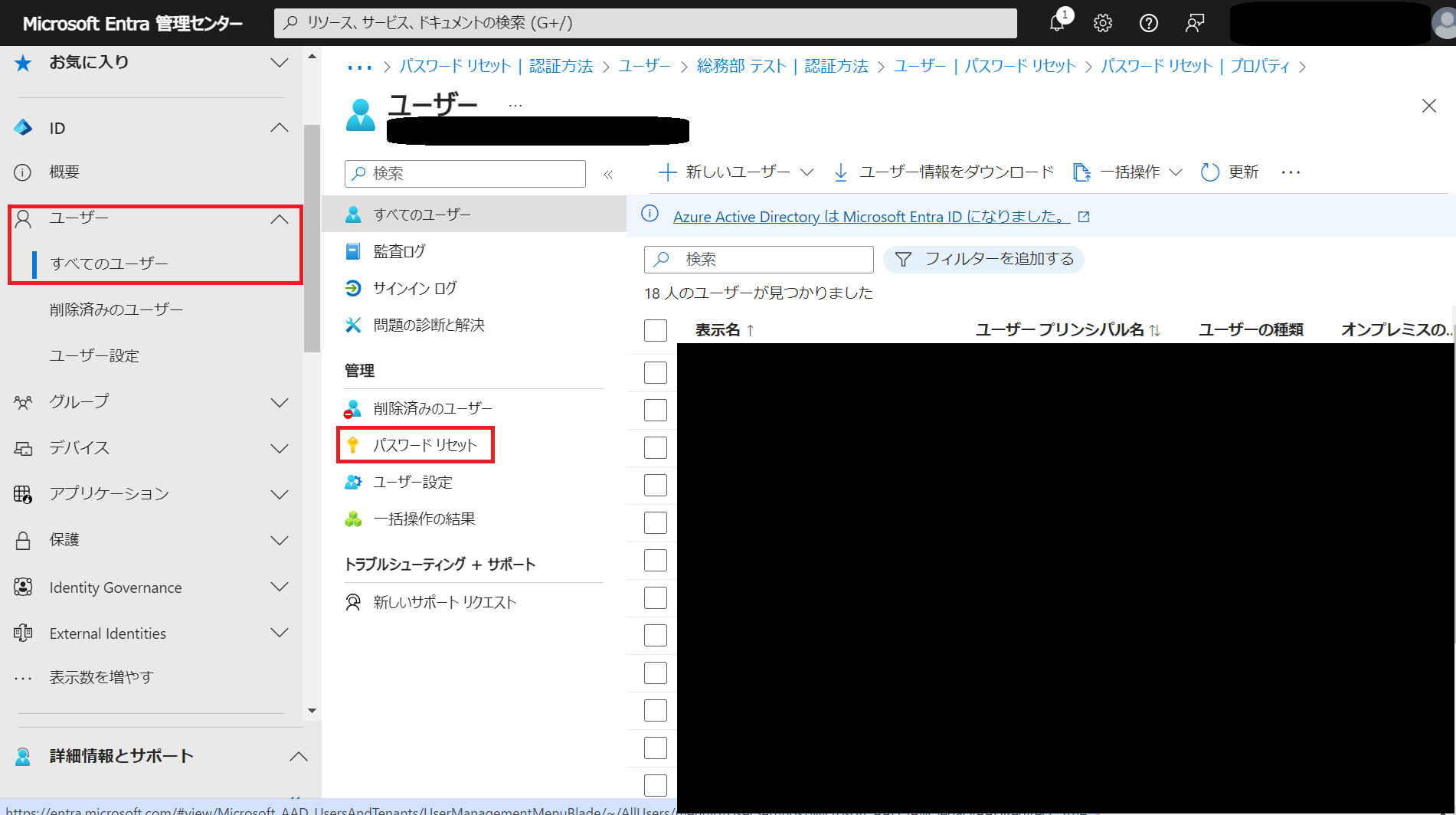Select パスワード リセット in the manage menu

click(x=424, y=445)
